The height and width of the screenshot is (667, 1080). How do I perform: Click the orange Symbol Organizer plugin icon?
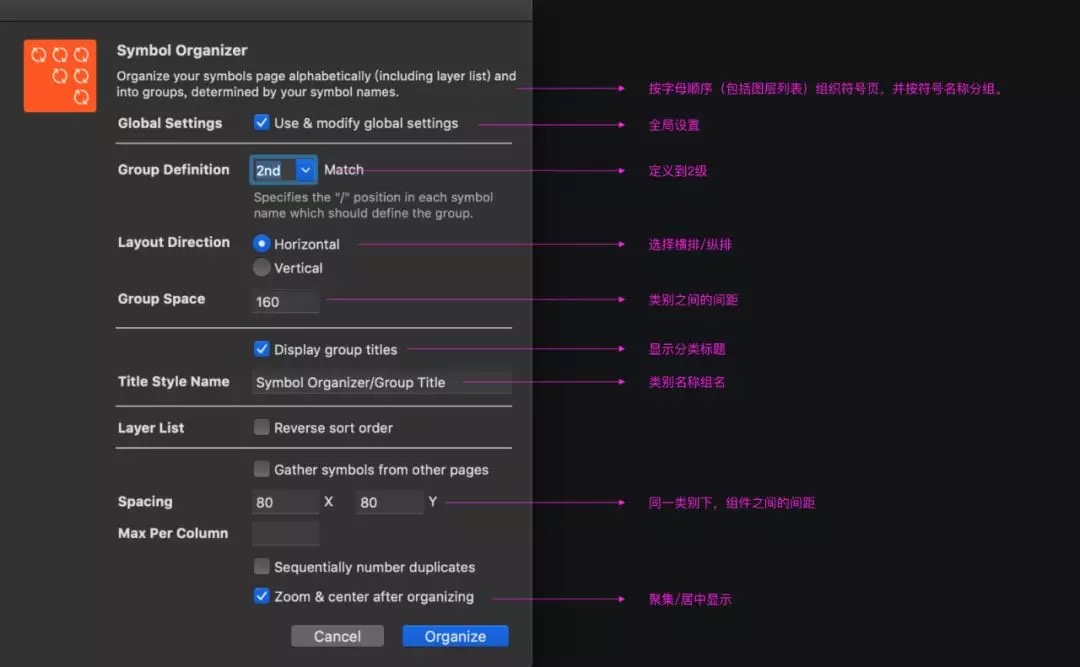(x=60, y=76)
